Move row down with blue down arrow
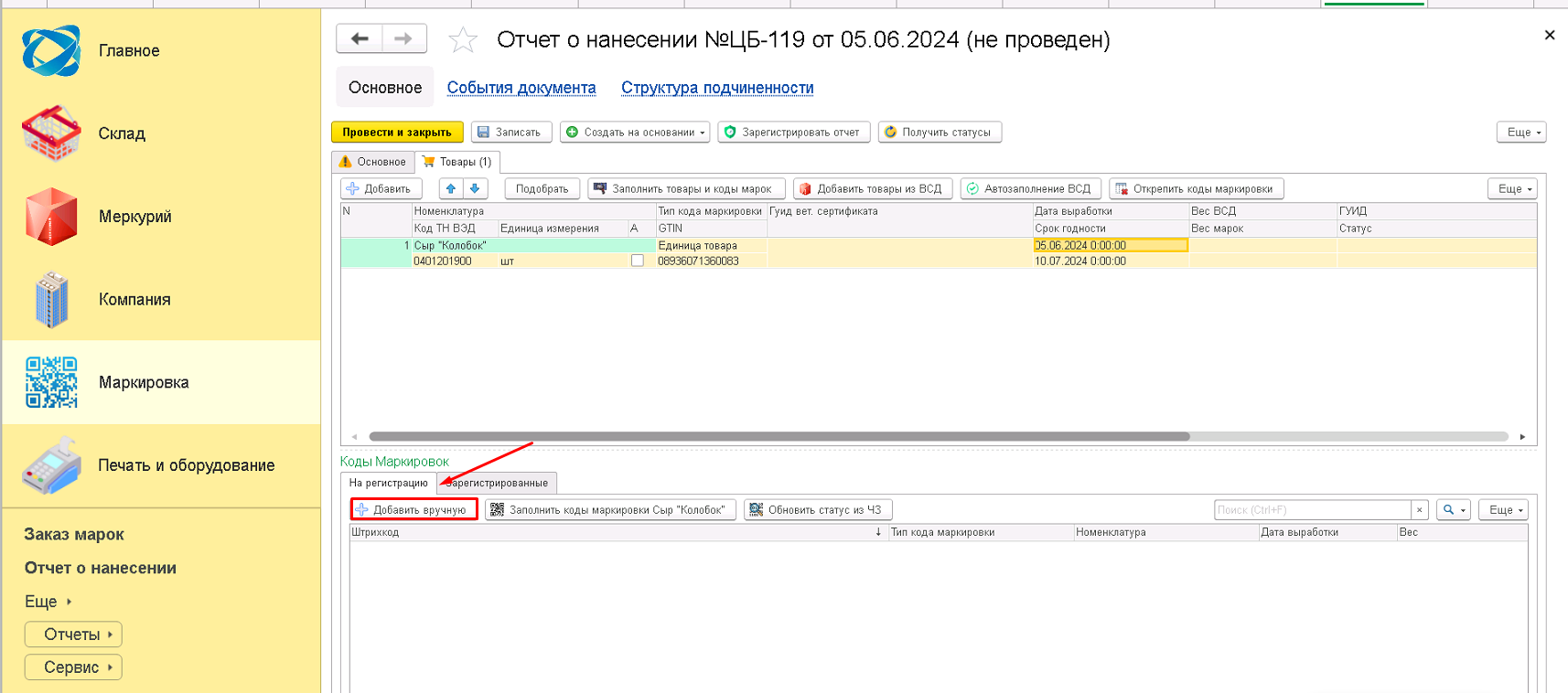This screenshot has height=693, width=1568. pyautogui.click(x=475, y=188)
